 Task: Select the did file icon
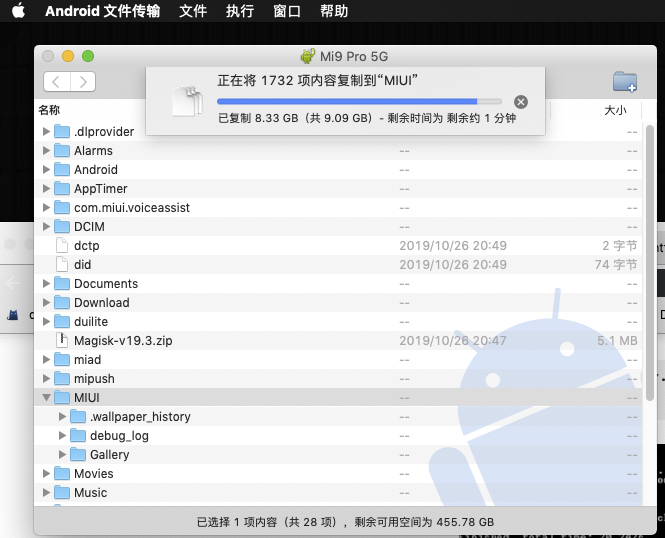point(62,265)
